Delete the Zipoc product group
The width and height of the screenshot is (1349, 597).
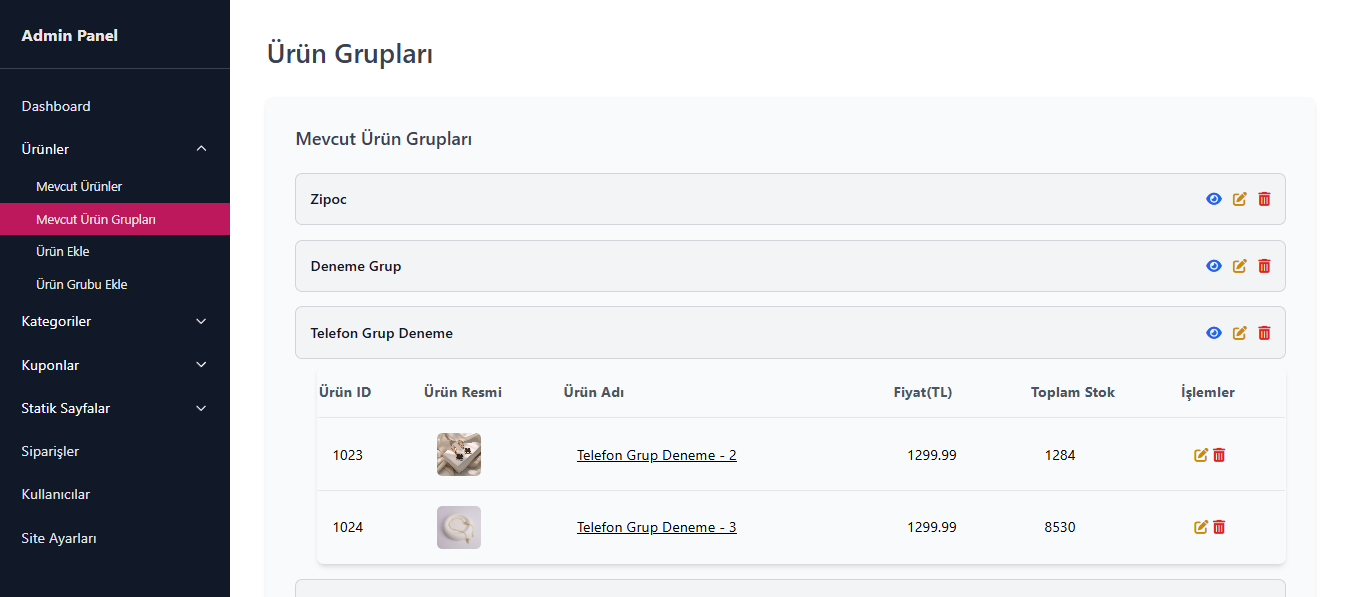(1264, 199)
